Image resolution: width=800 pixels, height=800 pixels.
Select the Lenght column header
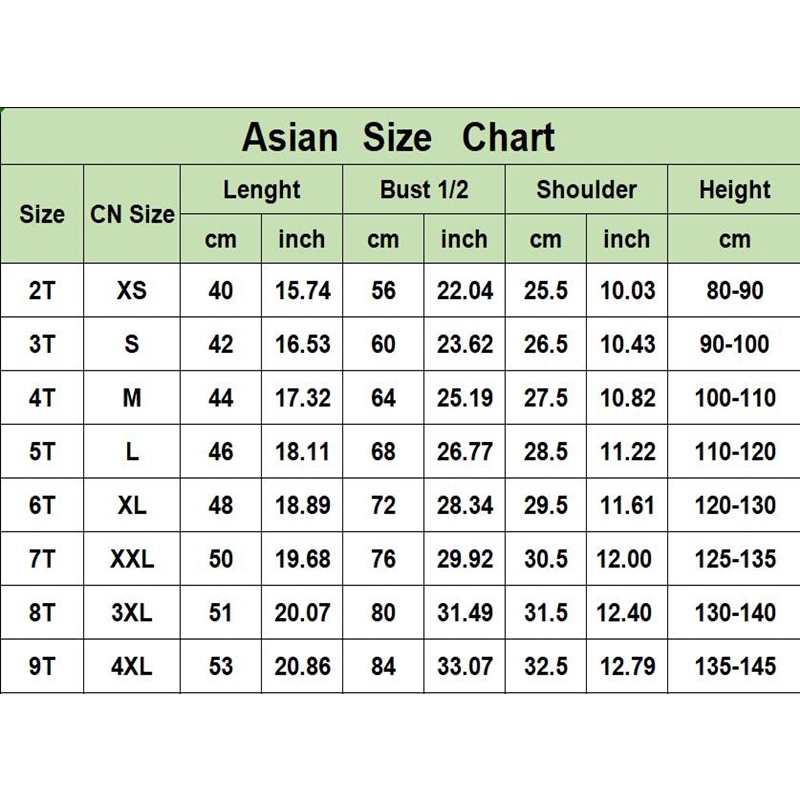point(262,190)
